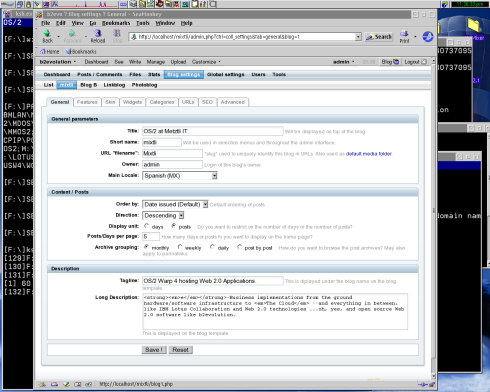Open Address Book icon in status bar
The width and height of the screenshot is (490, 392).
pos(78,384)
